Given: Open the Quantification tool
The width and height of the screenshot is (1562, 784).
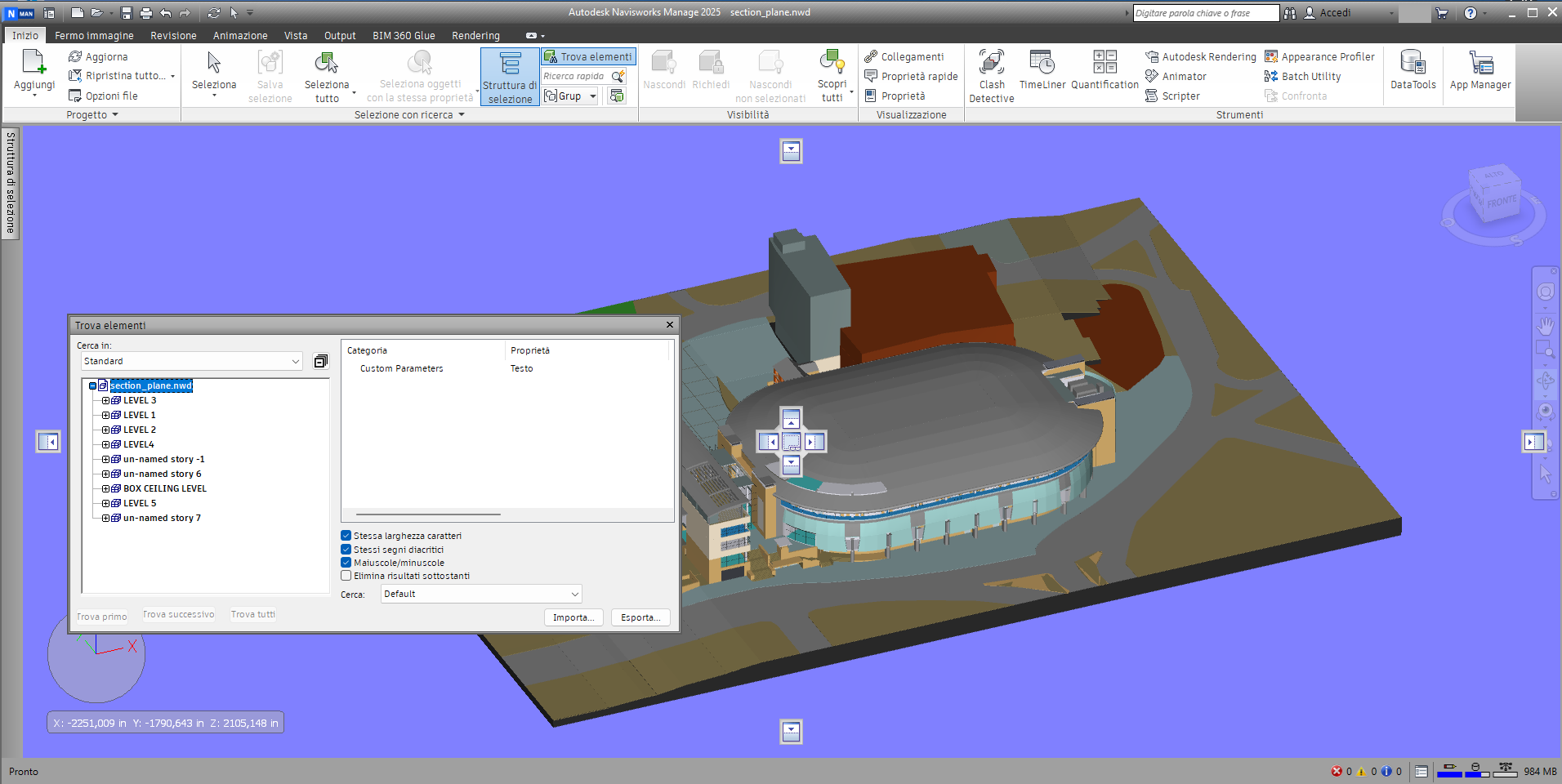Looking at the screenshot, I should pyautogui.click(x=1105, y=70).
